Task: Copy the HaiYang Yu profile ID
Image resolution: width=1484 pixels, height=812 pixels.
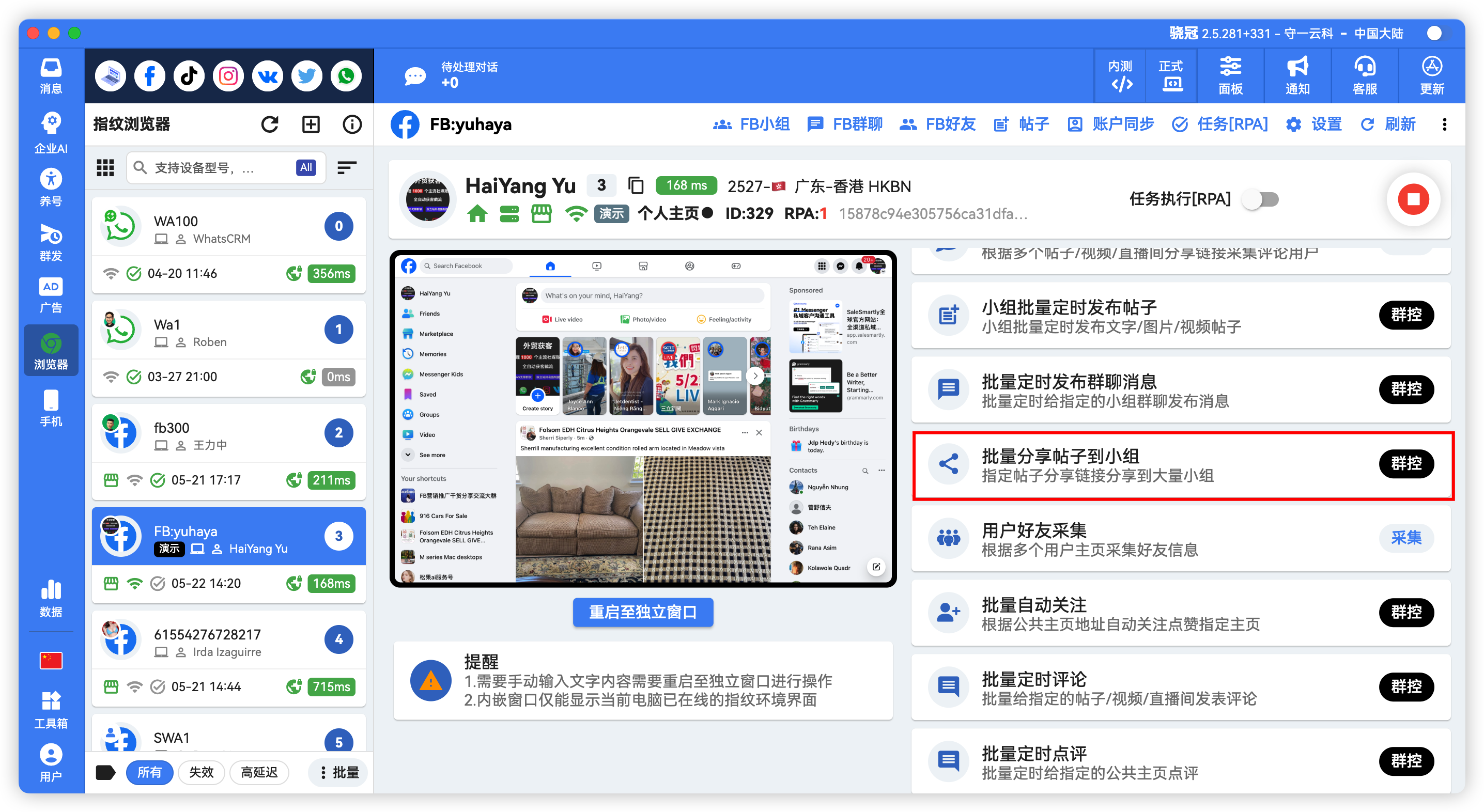Action: pyautogui.click(x=636, y=185)
